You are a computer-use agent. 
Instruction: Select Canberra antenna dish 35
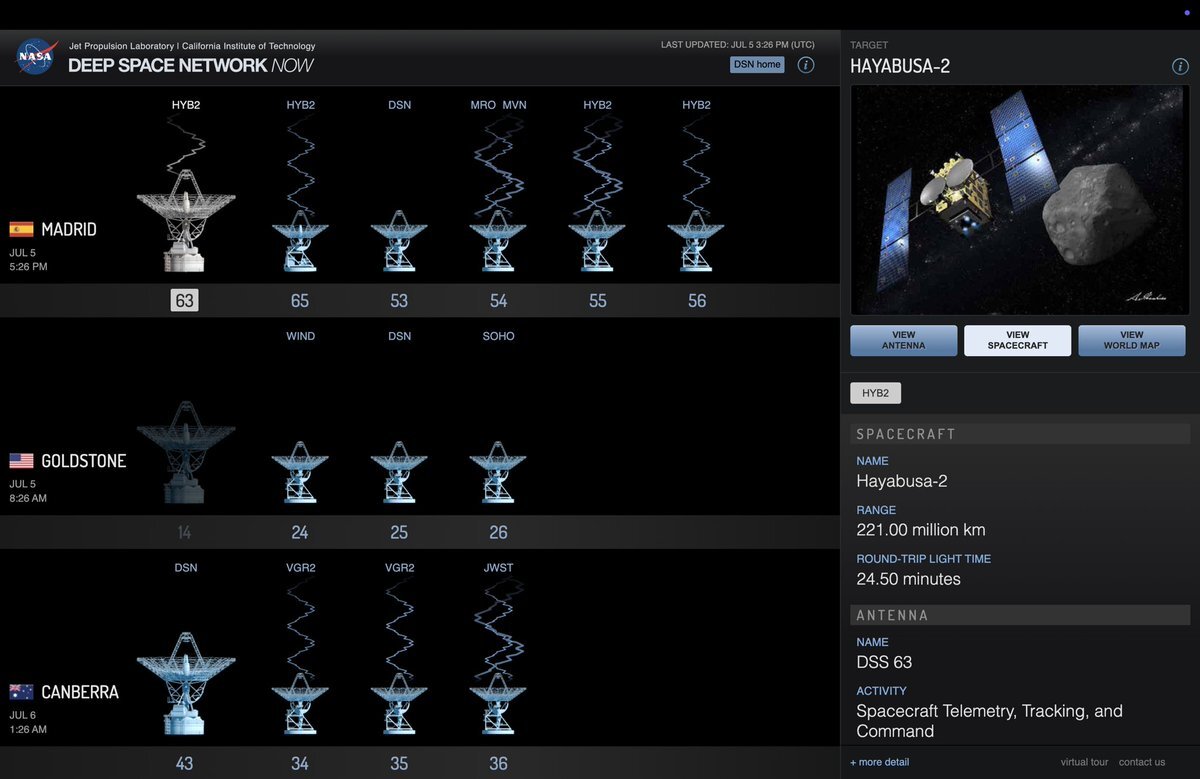[x=399, y=705]
